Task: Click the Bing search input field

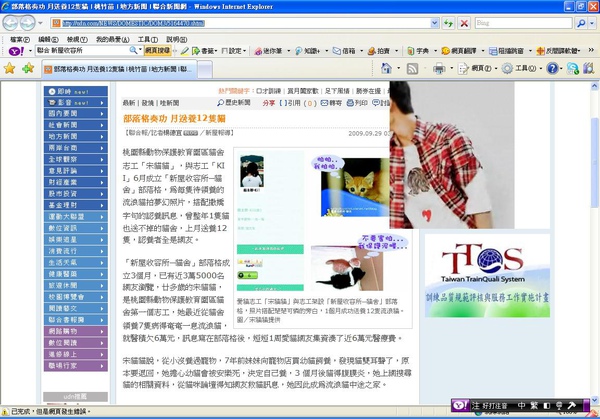Action: 523,23
